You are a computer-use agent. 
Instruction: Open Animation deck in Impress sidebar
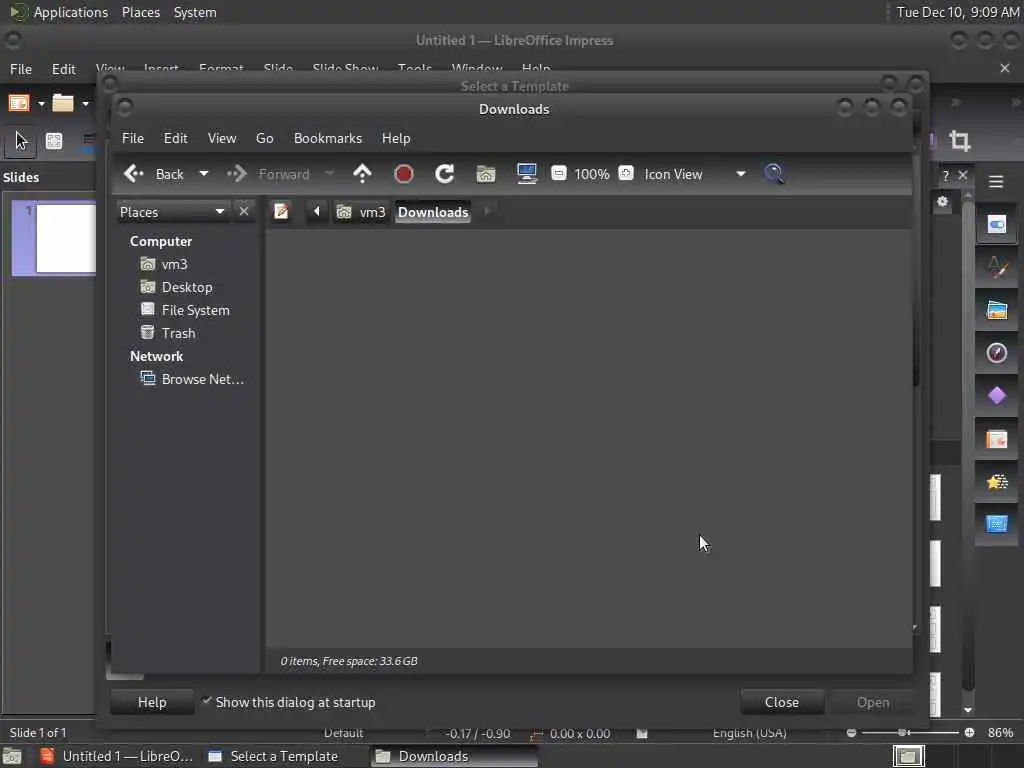(997, 482)
